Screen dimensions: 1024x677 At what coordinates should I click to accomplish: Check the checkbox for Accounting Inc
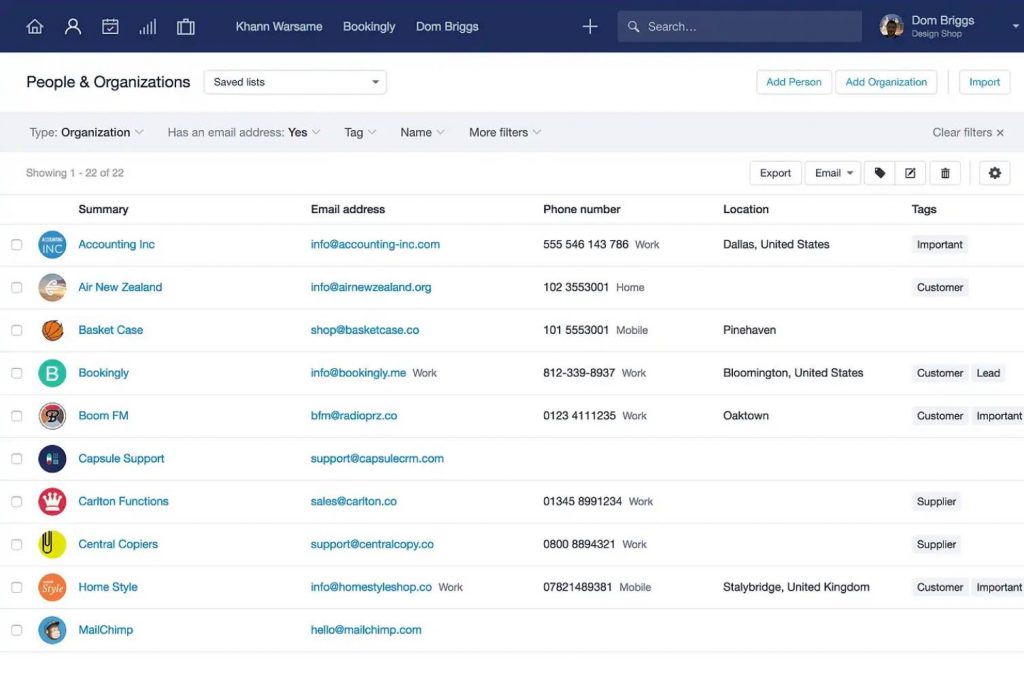(x=17, y=244)
